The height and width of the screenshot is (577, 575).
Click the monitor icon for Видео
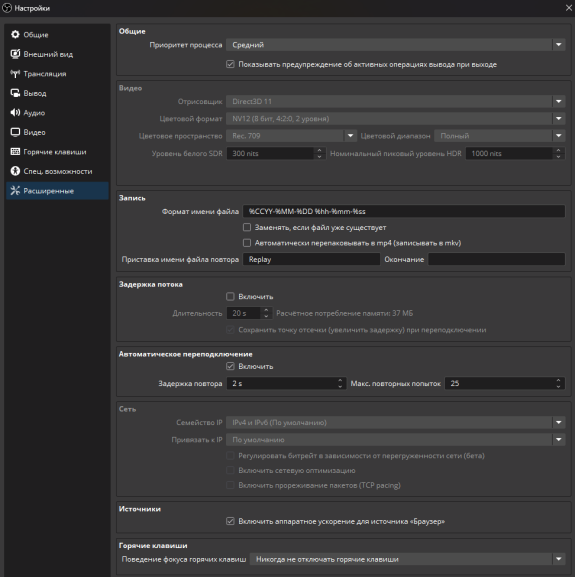pyautogui.click(x=15, y=132)
